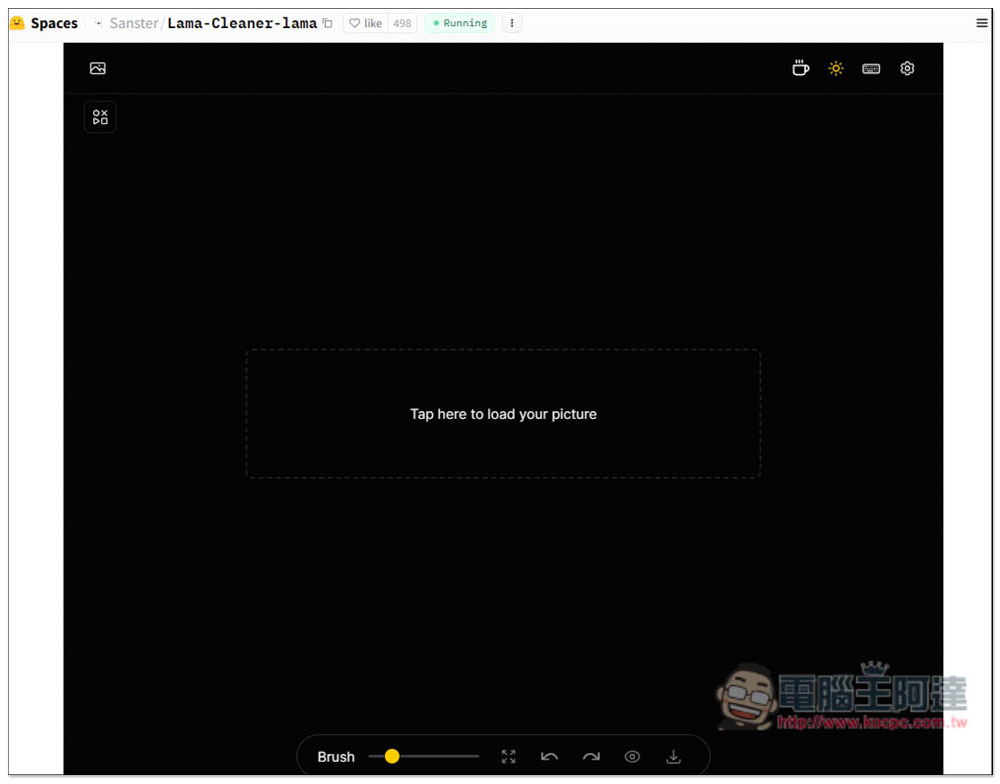The height and width of the screenshot is (784, 1000).
Task: Expand the hamburger menu at top right
Action: click(982, 23)
